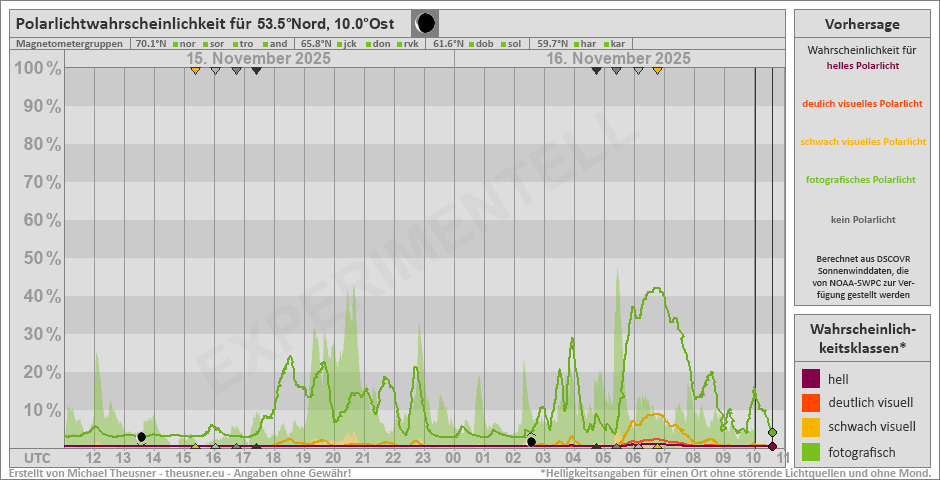
Task: Click the 'Vorhersage' panel heading
Action: 862,24
